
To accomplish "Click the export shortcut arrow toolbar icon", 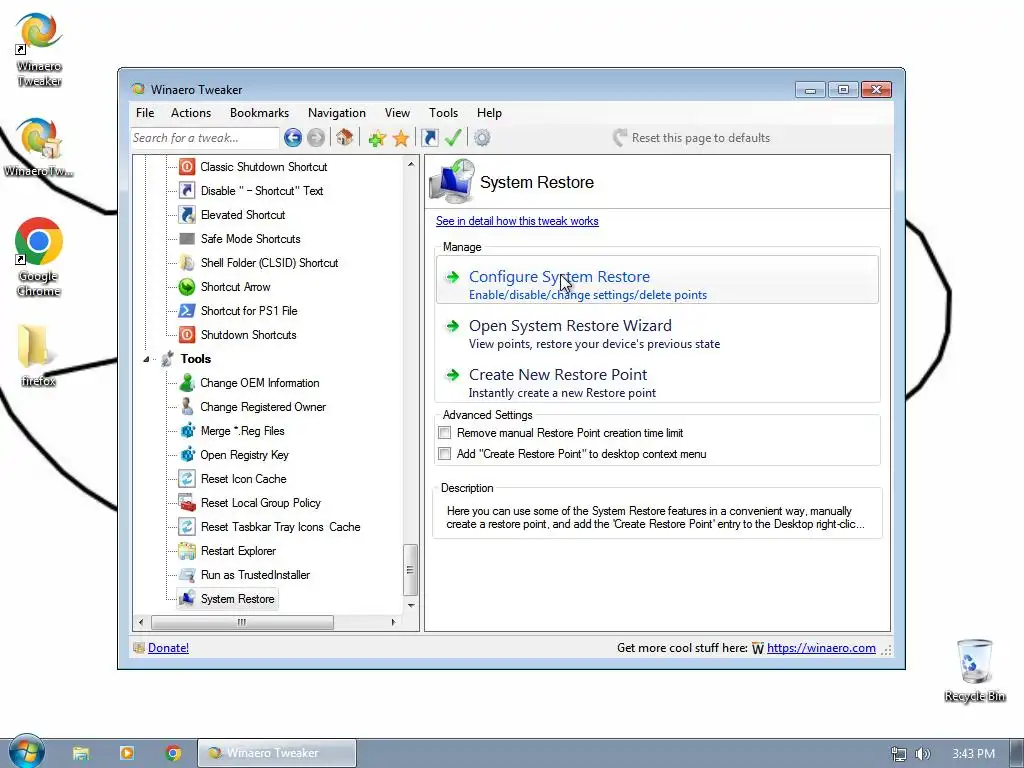I will coord(430,138).
